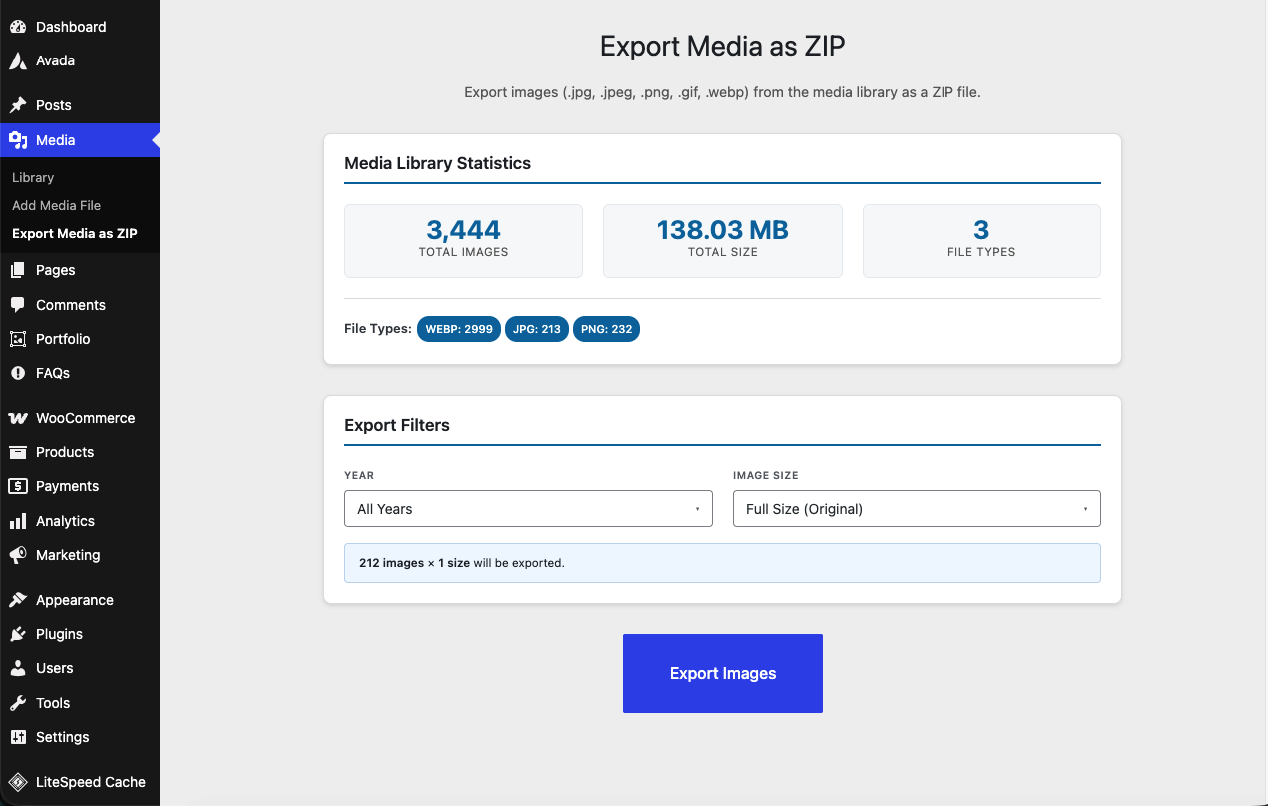Click the Appearance paintbrush icon
The image size is (1268, 806).
(18, 600)
